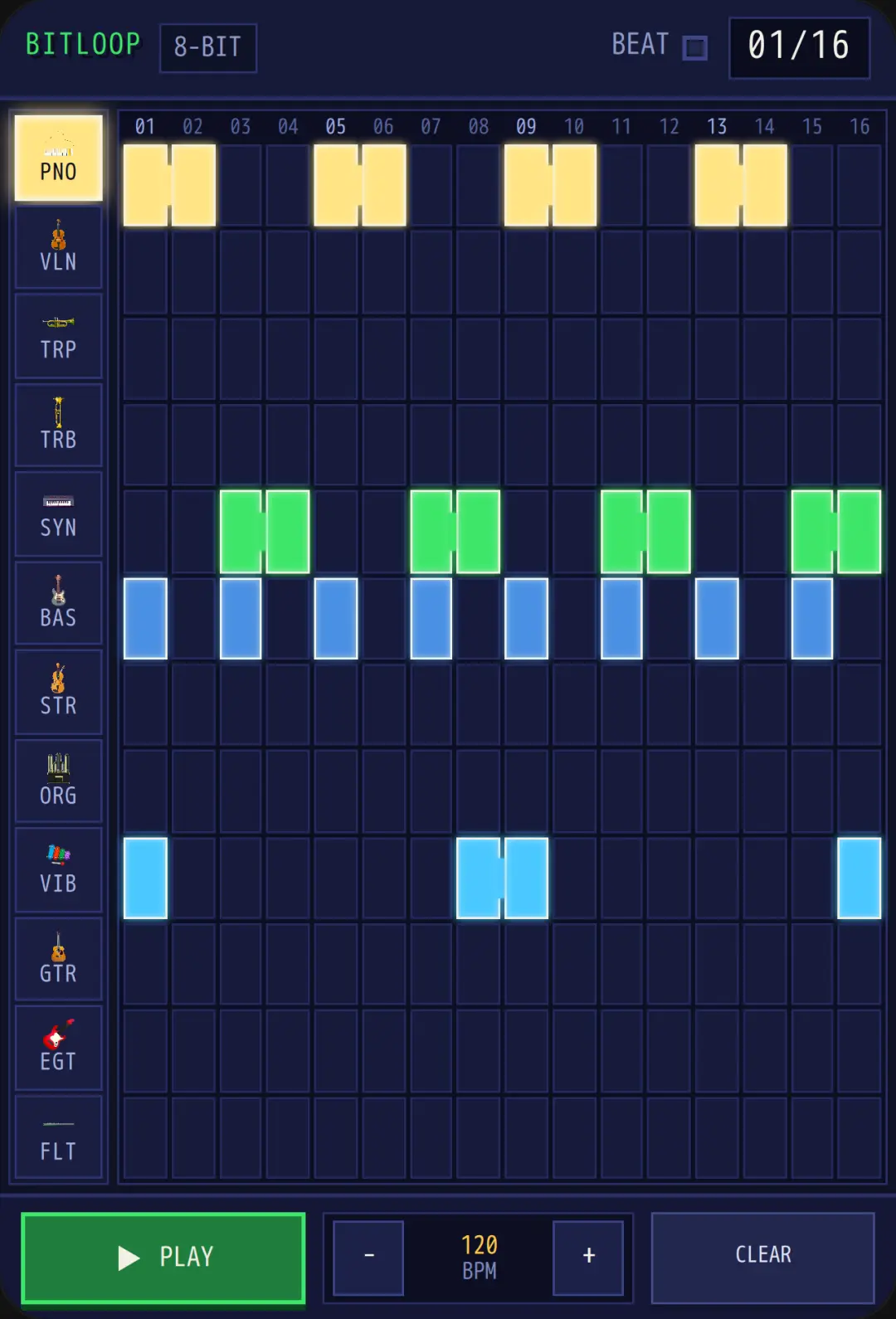
Task: Click the PLAY button
Action: (x=163, y=1258)
